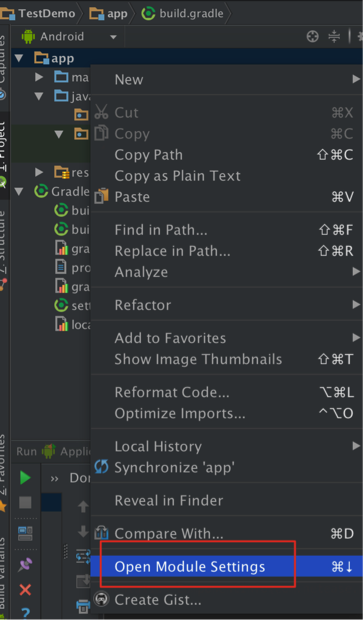Click the Collapse All icon in Project header
The width and height of the screenshot is (363, 620).
pos(334,37)
